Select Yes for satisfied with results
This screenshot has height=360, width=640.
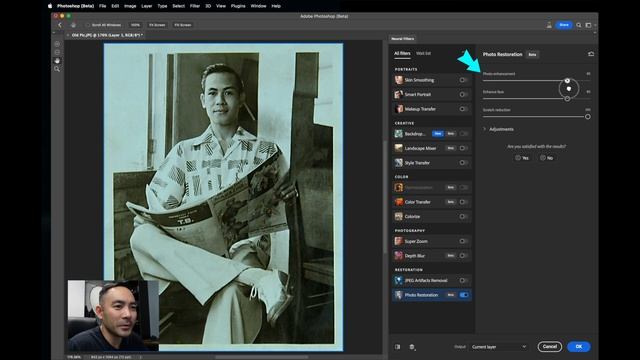[x=522, y=158]
